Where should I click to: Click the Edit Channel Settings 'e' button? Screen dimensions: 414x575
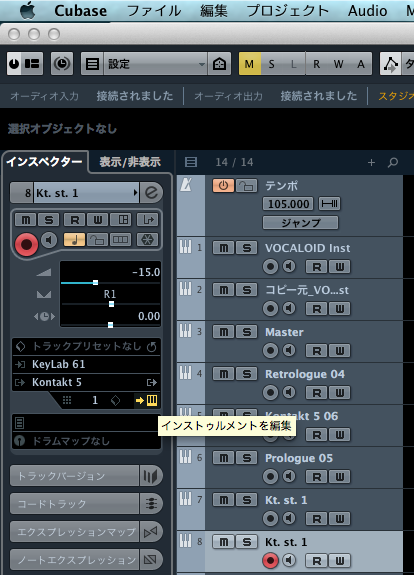[x=151, y=193]
